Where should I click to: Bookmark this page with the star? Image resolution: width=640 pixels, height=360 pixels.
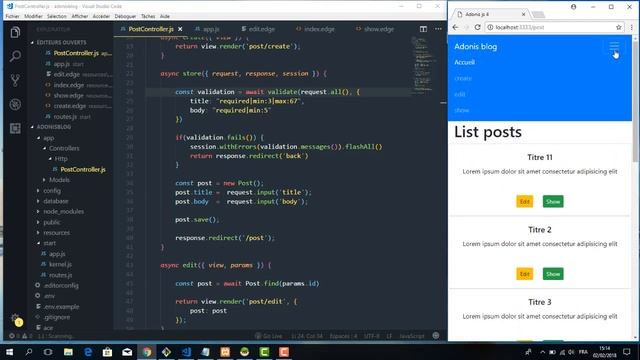[x=618, y=27]
